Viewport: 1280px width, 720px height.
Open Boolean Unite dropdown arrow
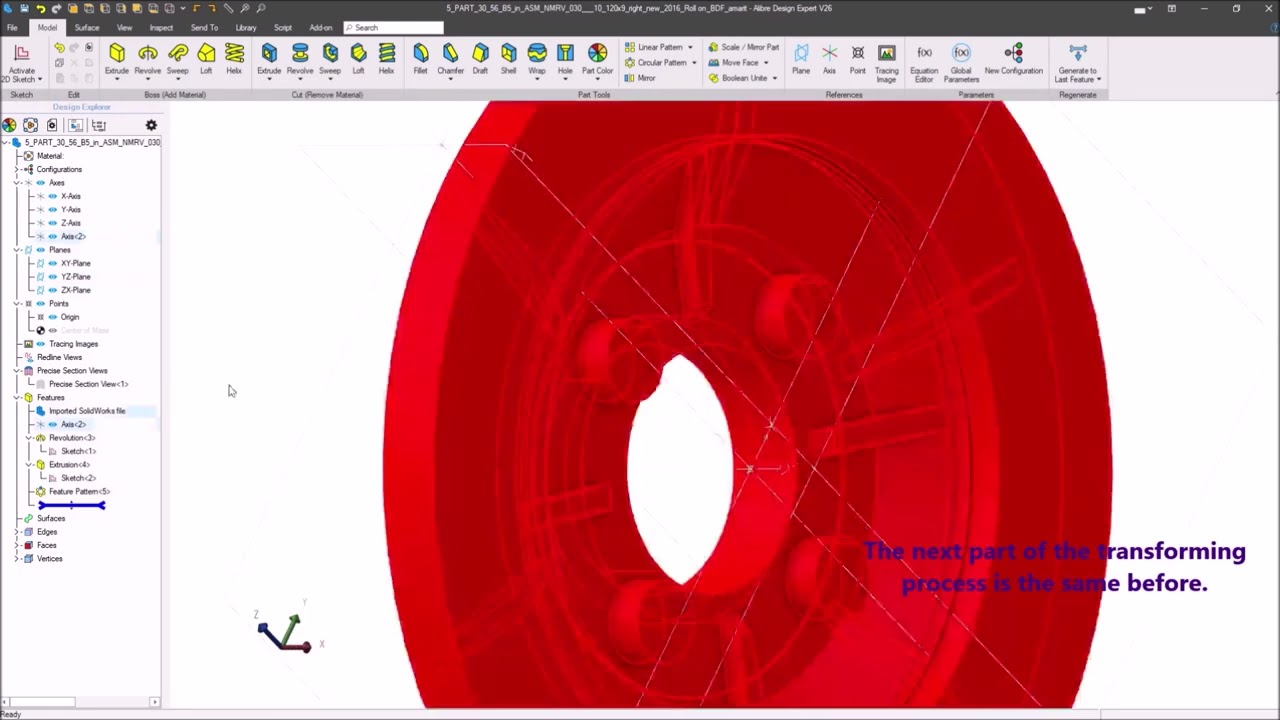pos(775,78)
